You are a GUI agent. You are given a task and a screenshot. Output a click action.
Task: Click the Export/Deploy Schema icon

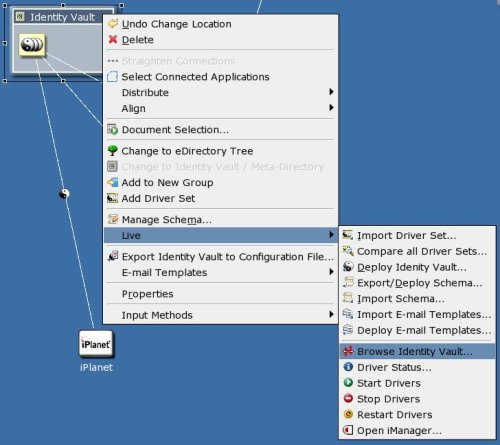click(x=348, y=282)
